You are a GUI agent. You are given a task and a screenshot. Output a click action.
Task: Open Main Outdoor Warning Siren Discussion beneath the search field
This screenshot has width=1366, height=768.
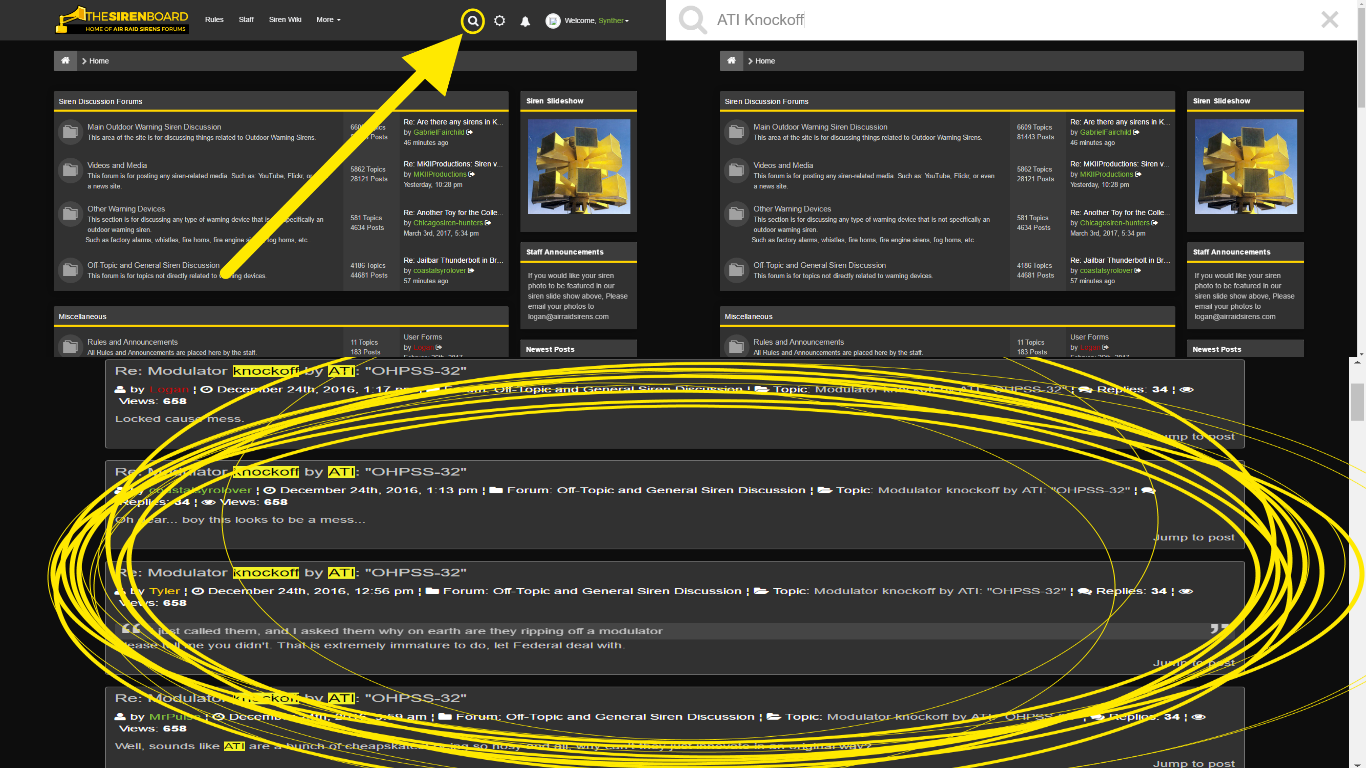[820, 127]
